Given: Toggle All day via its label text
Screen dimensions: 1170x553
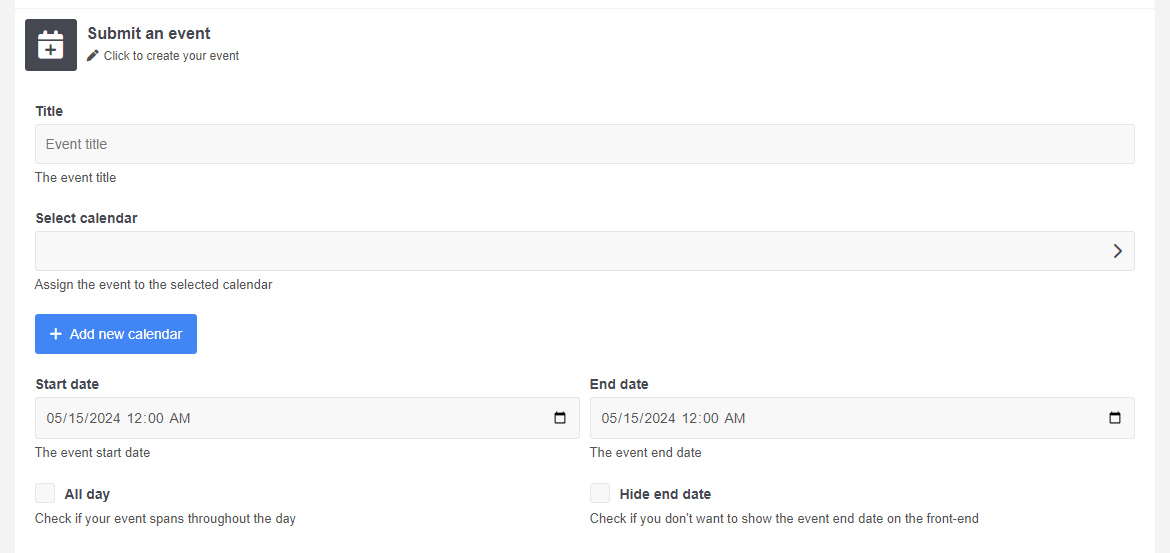Looking at the screenshot, I should [87, 494].
